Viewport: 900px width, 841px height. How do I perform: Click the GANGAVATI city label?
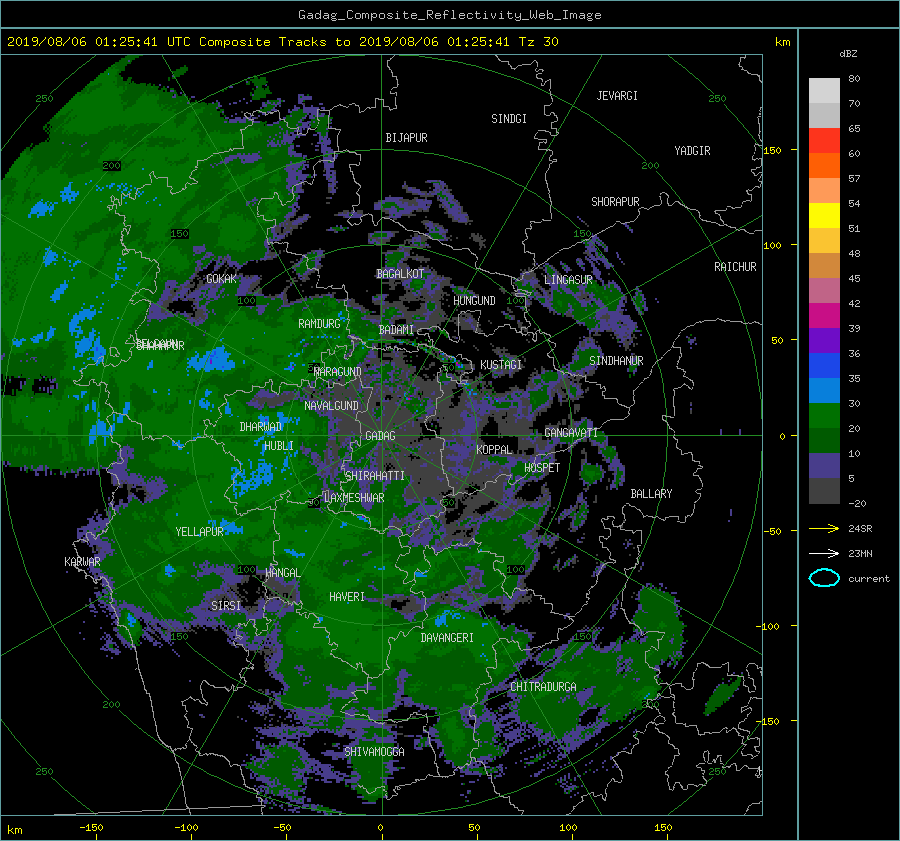point(571,433)
